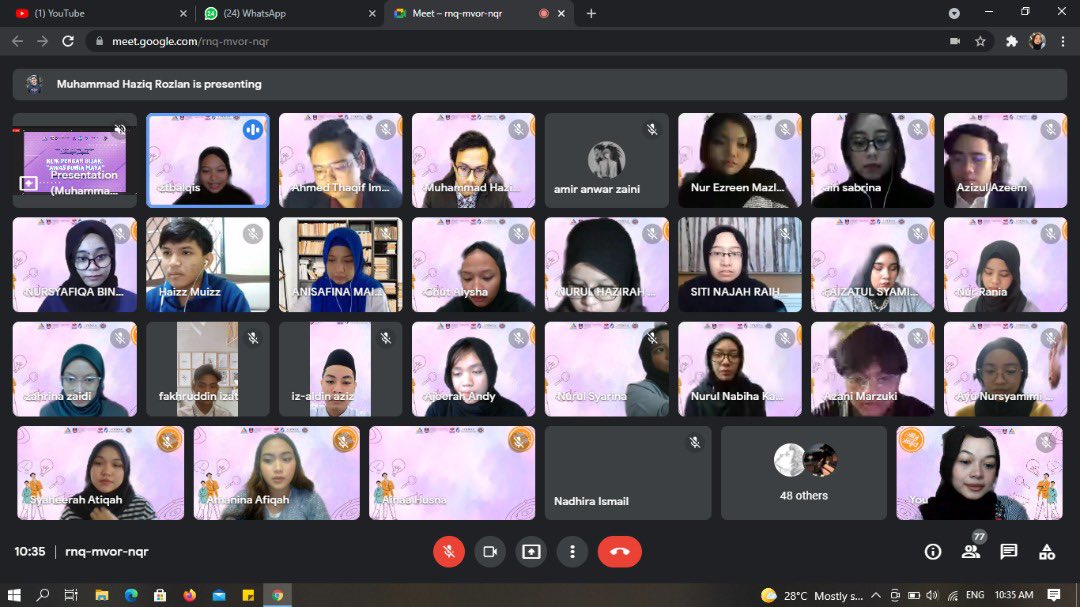Unmute the microphone in Meet controls
This screenshot has width=1080, height=607.
pos(448,551)
